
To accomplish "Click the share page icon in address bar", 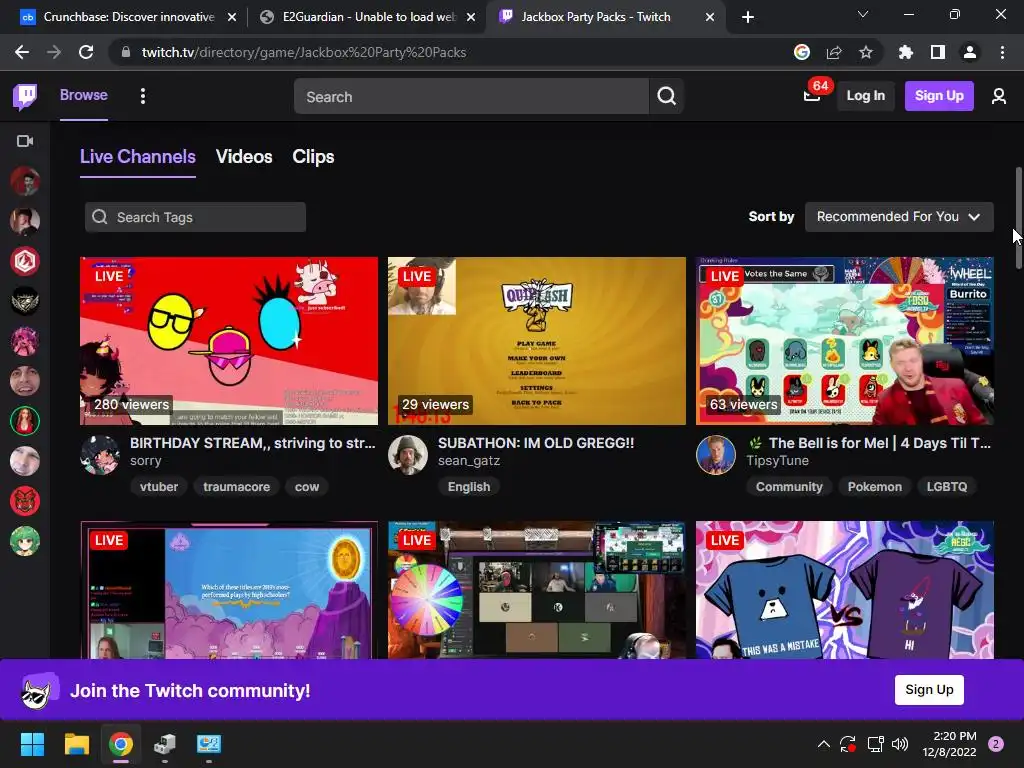I will [x=834, y=52].
